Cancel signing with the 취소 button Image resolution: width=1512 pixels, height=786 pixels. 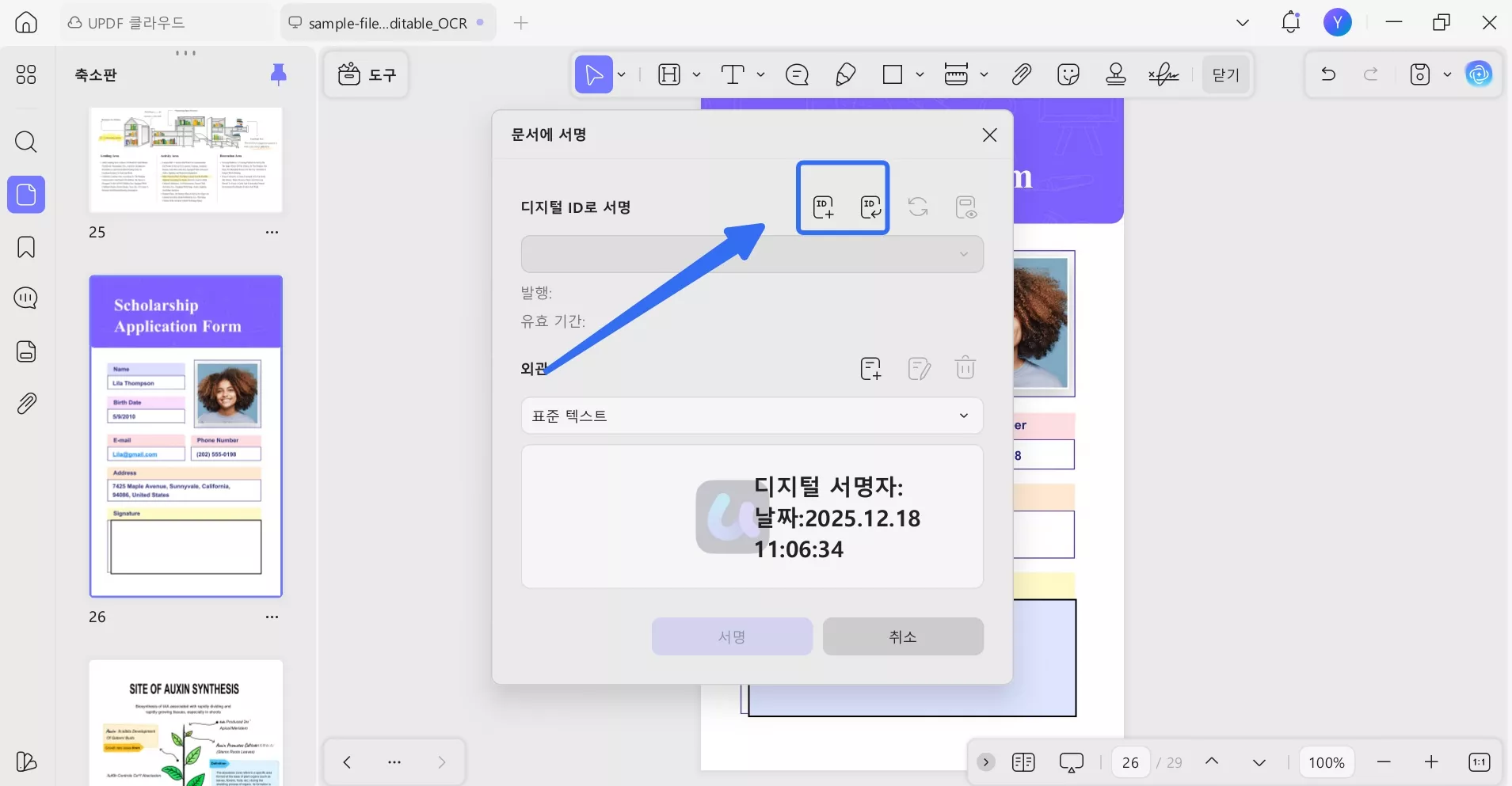(x=902, y=636)
